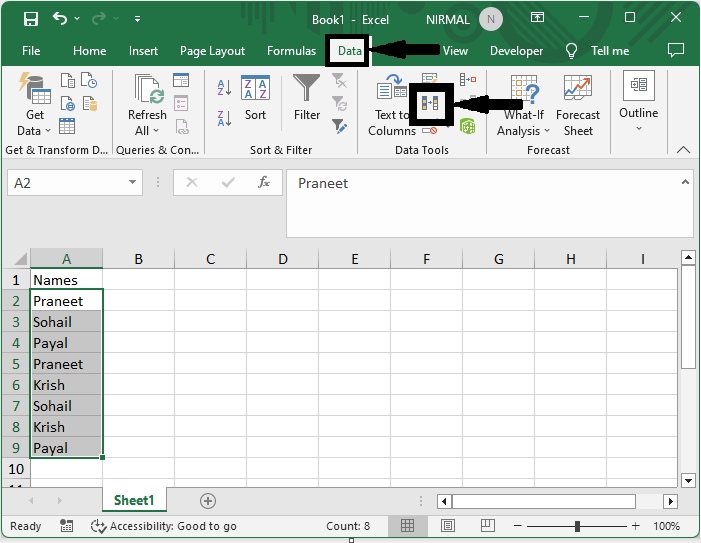Click the Flash Fill icon
Screen dimensions: 701x543
(x=429, y=79)
